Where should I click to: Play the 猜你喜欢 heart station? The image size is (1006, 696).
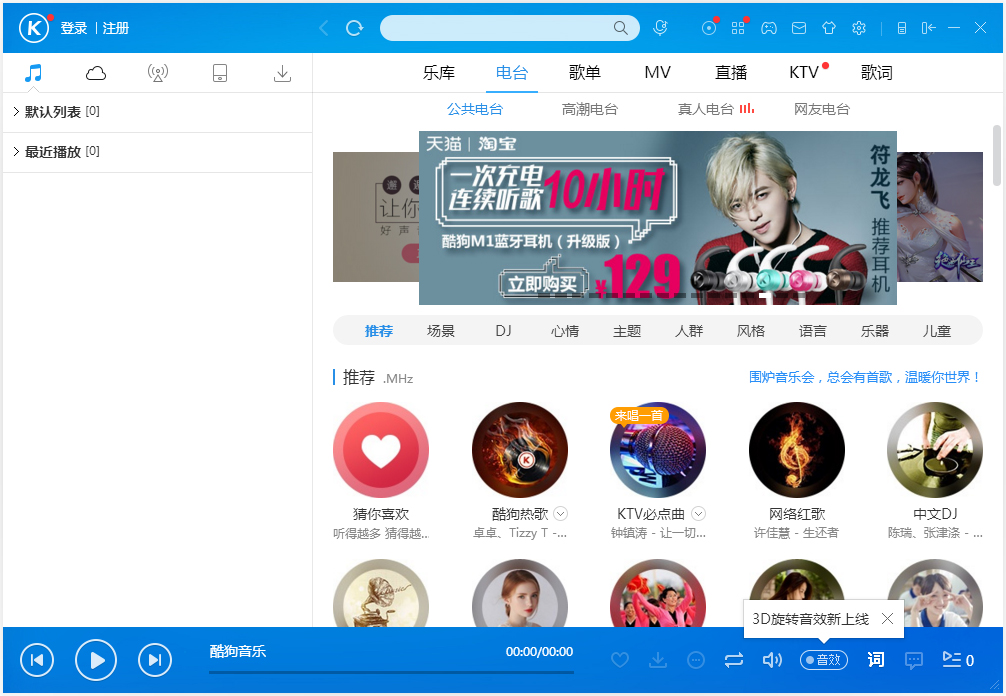(381, 450)
